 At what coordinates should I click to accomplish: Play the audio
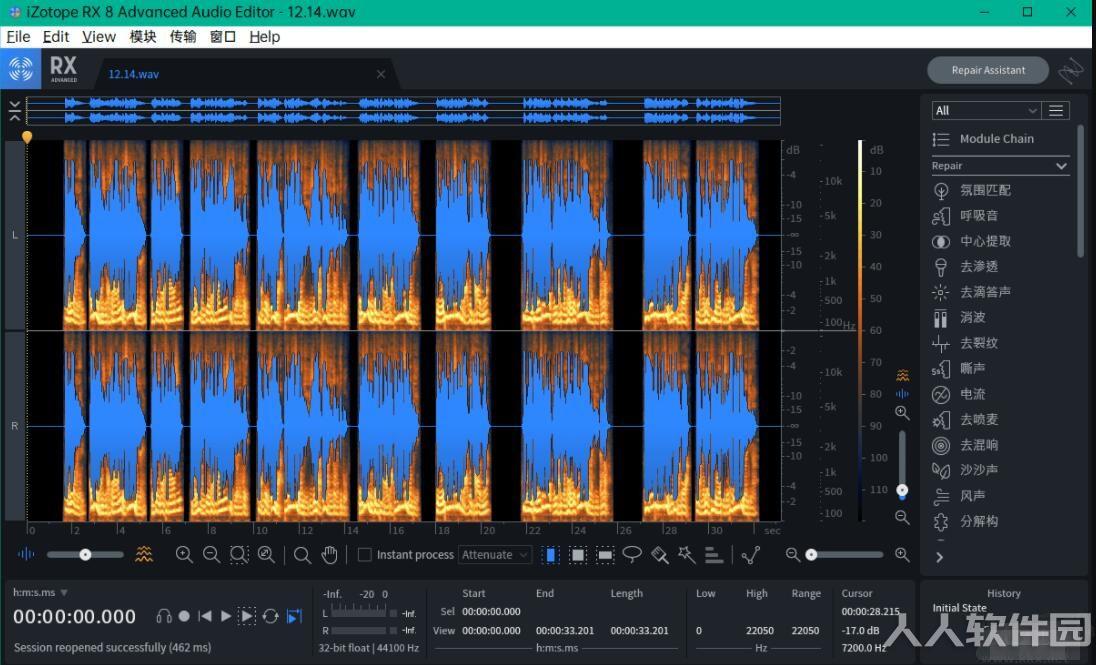tap(226, 616)
